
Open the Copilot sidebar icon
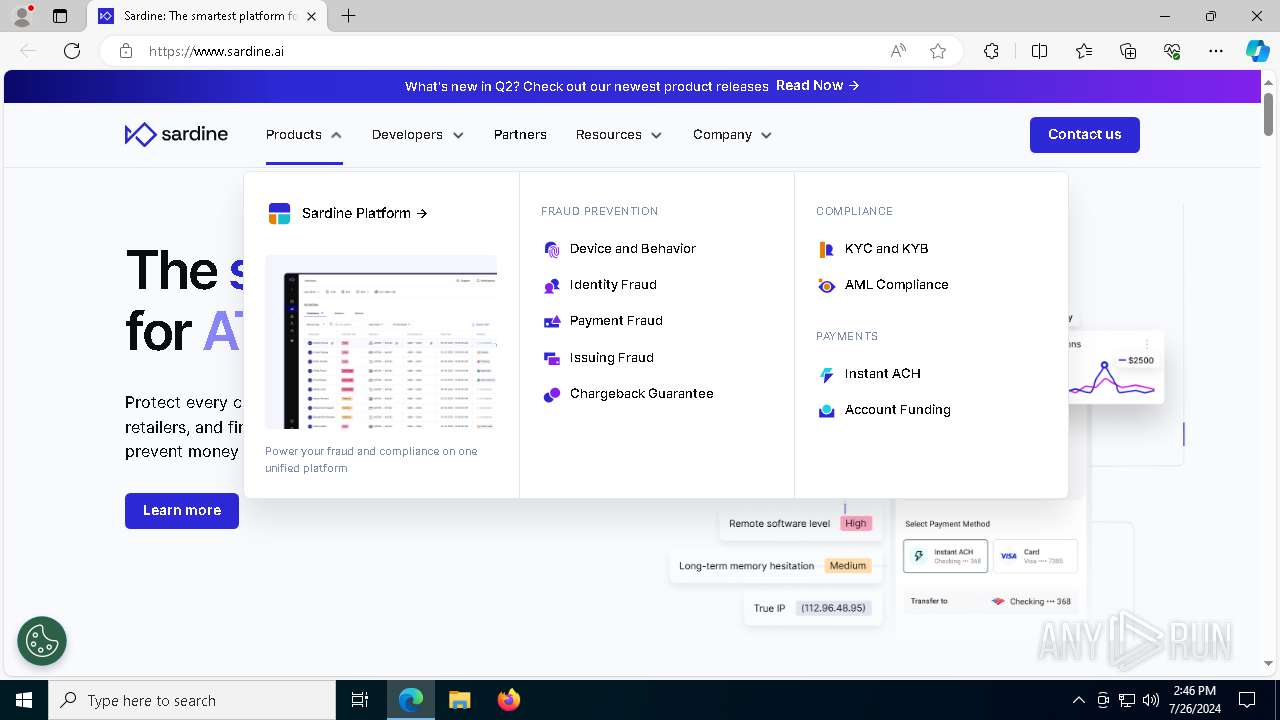[x=1257, y=51]
